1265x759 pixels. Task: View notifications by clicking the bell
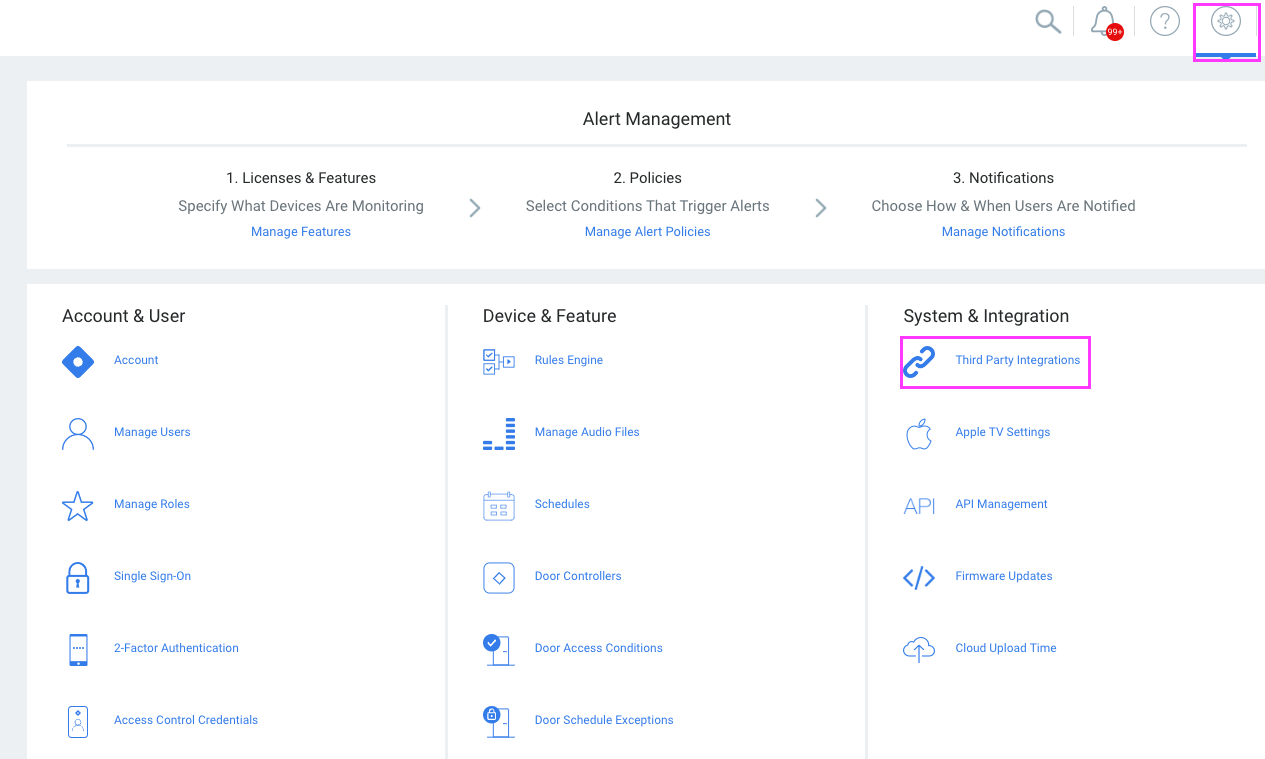(1103, 20)
